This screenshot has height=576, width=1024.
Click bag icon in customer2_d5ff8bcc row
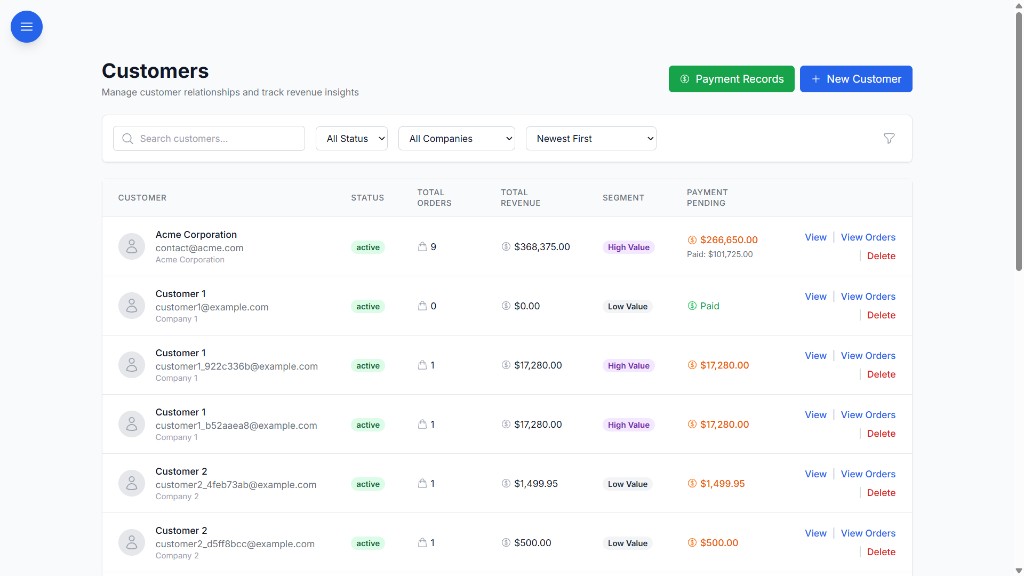click(x=422, y=543)
